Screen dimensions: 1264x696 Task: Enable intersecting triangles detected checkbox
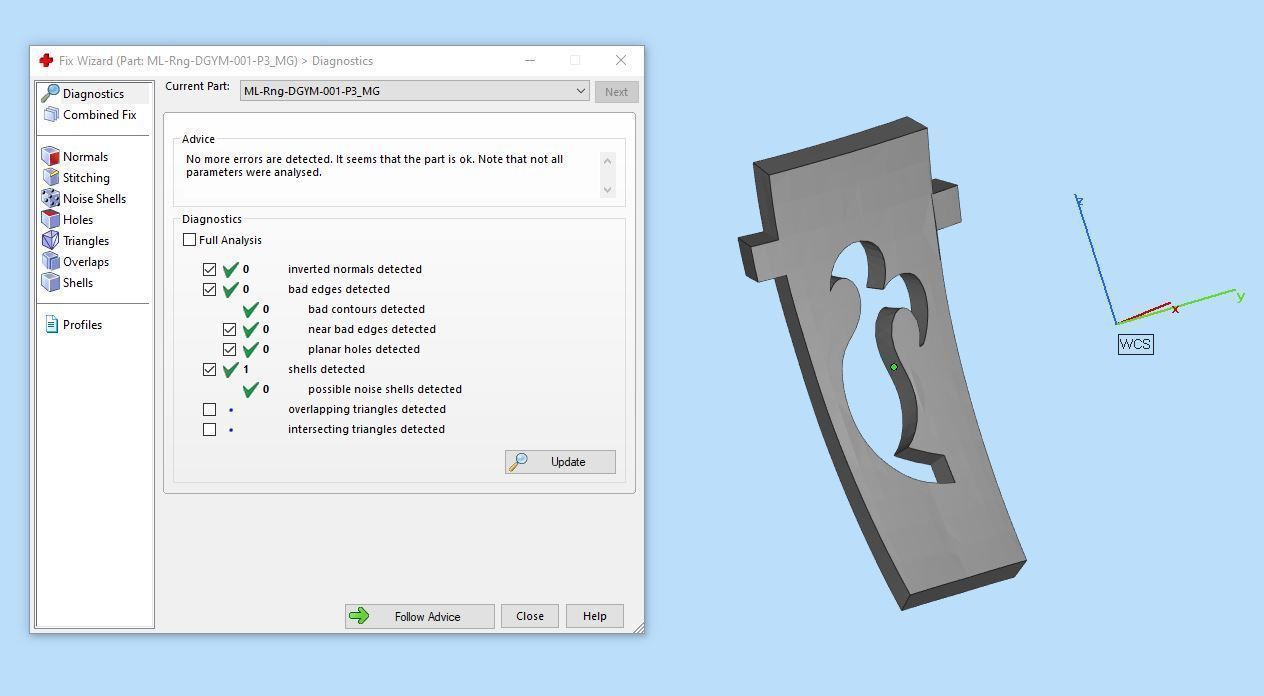click(209, 429)
